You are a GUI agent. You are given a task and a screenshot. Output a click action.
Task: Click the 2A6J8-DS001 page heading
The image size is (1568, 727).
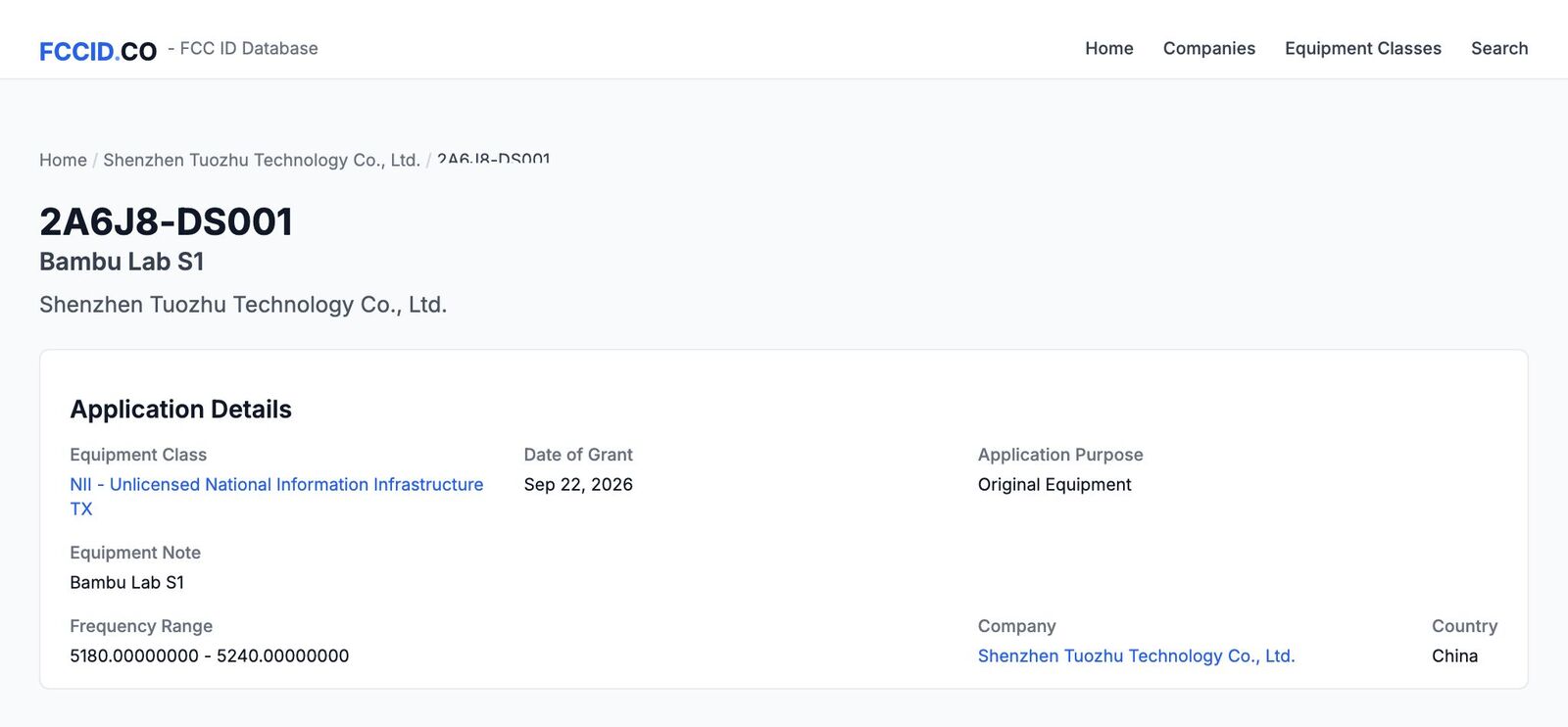(x=167, y=221)
